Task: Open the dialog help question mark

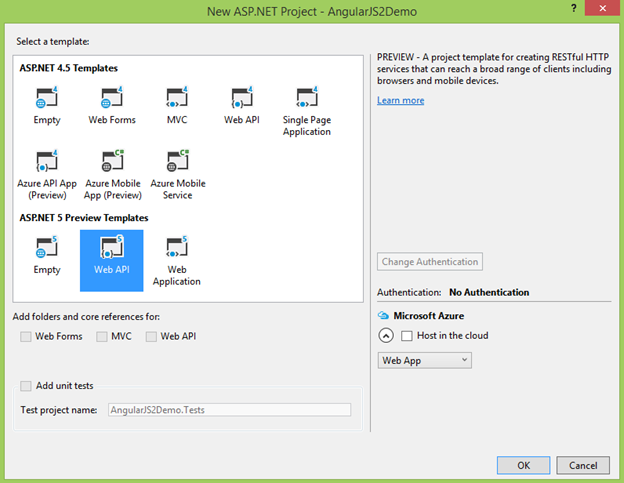Action: pyautogui.click(x=573, y=8)
